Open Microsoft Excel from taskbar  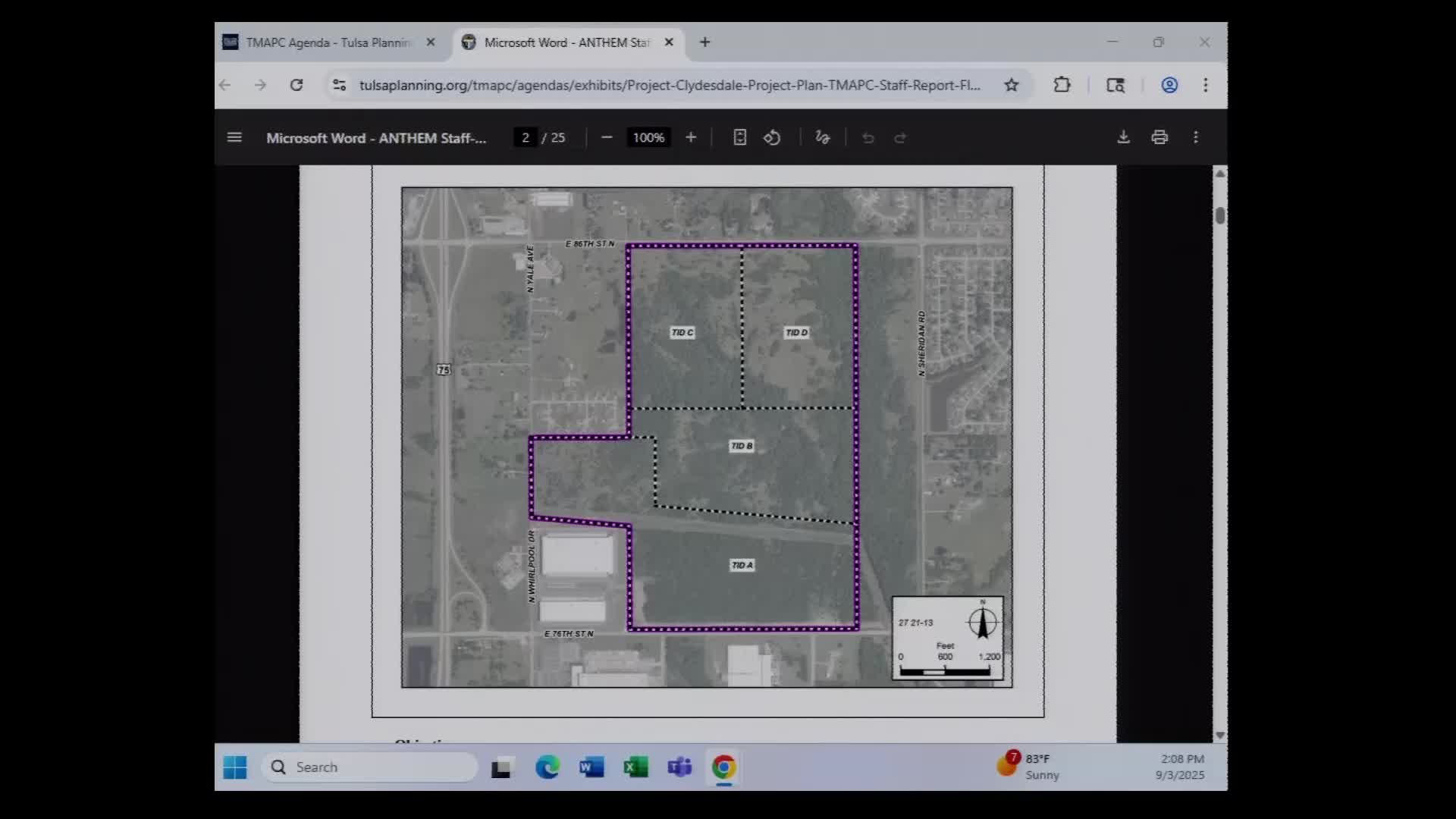tap(635, 767)
